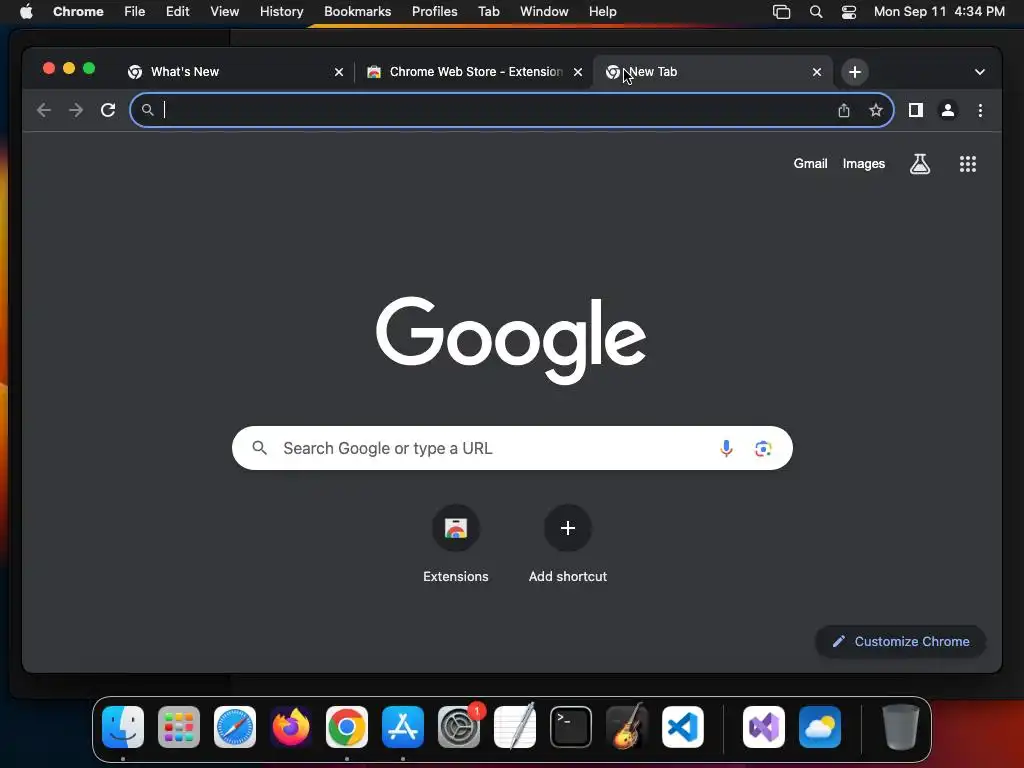Screen dimensions: 1024x768
Task: Open the cloud weather app in Dock
Action: 820,727
